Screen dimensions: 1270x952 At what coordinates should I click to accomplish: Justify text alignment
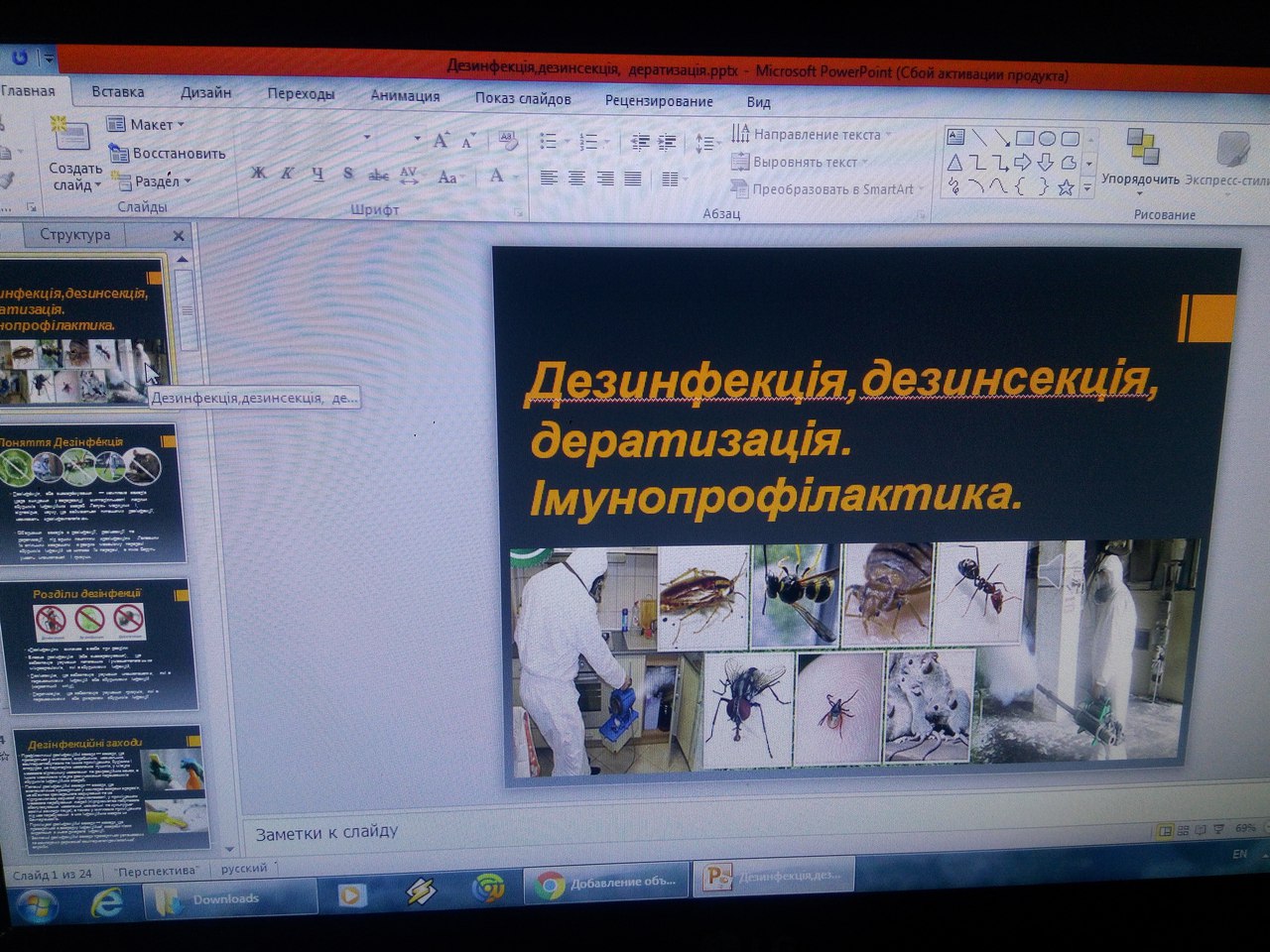(633, 179)
